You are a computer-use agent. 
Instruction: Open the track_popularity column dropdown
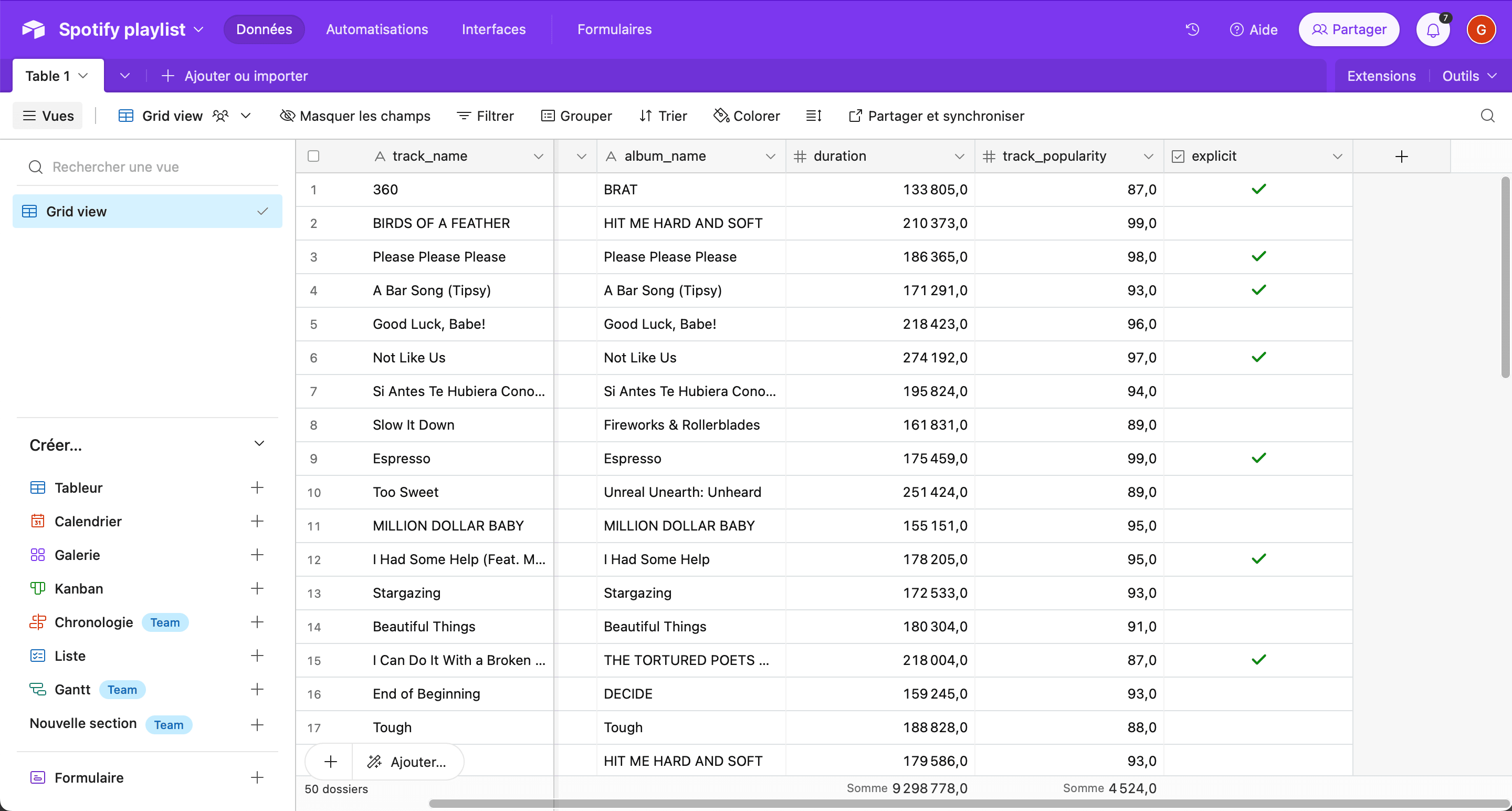[x=1148, y=156]
